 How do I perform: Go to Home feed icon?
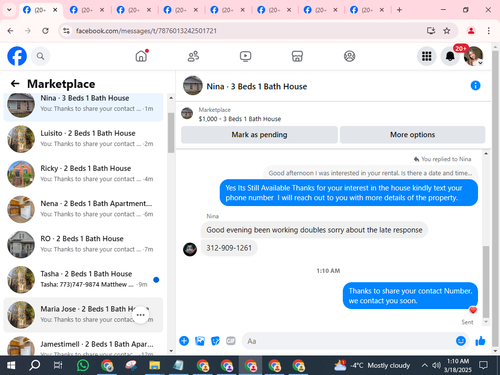[141, 56]
